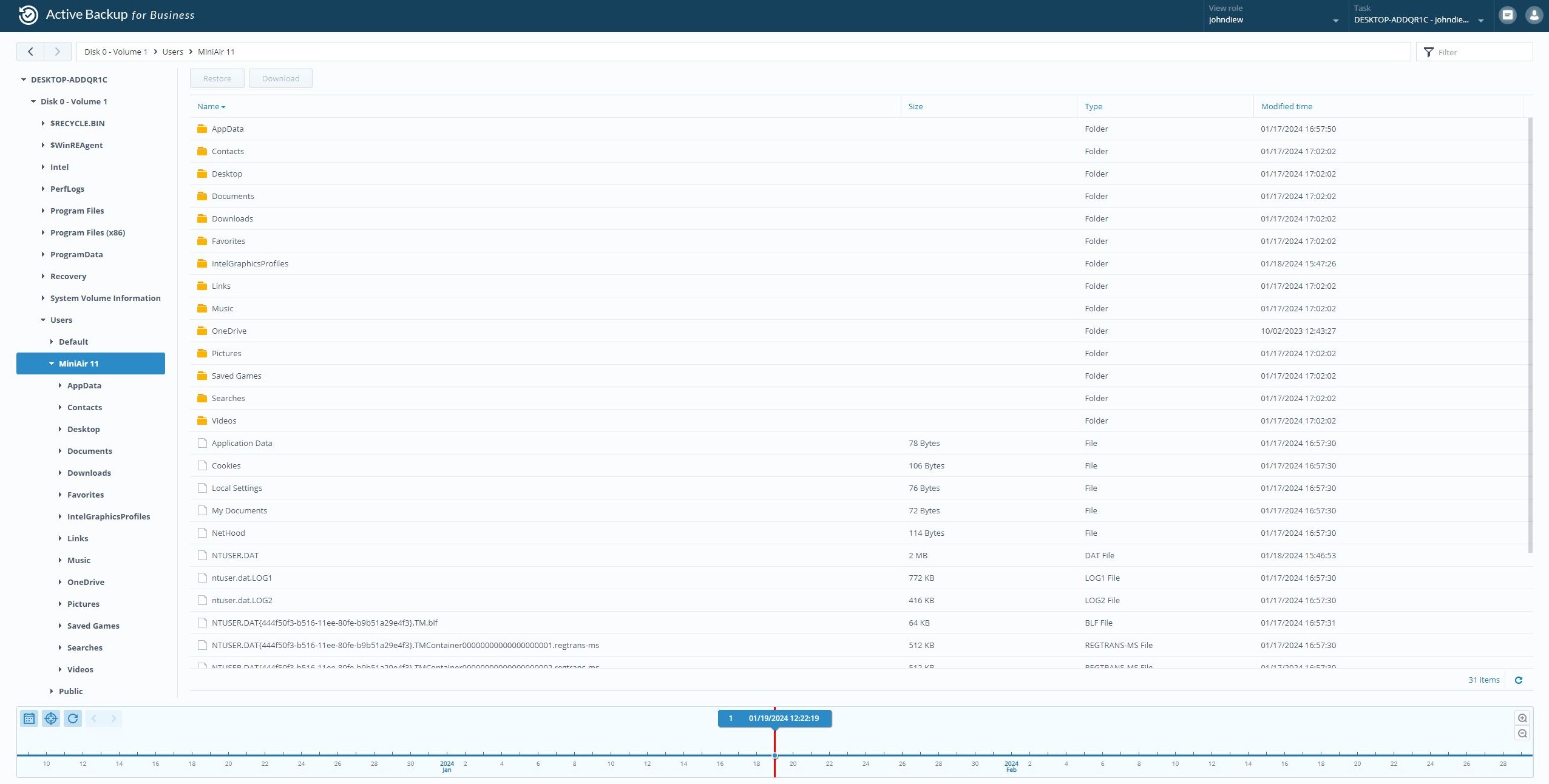Open the user account profile icon

1534,15
